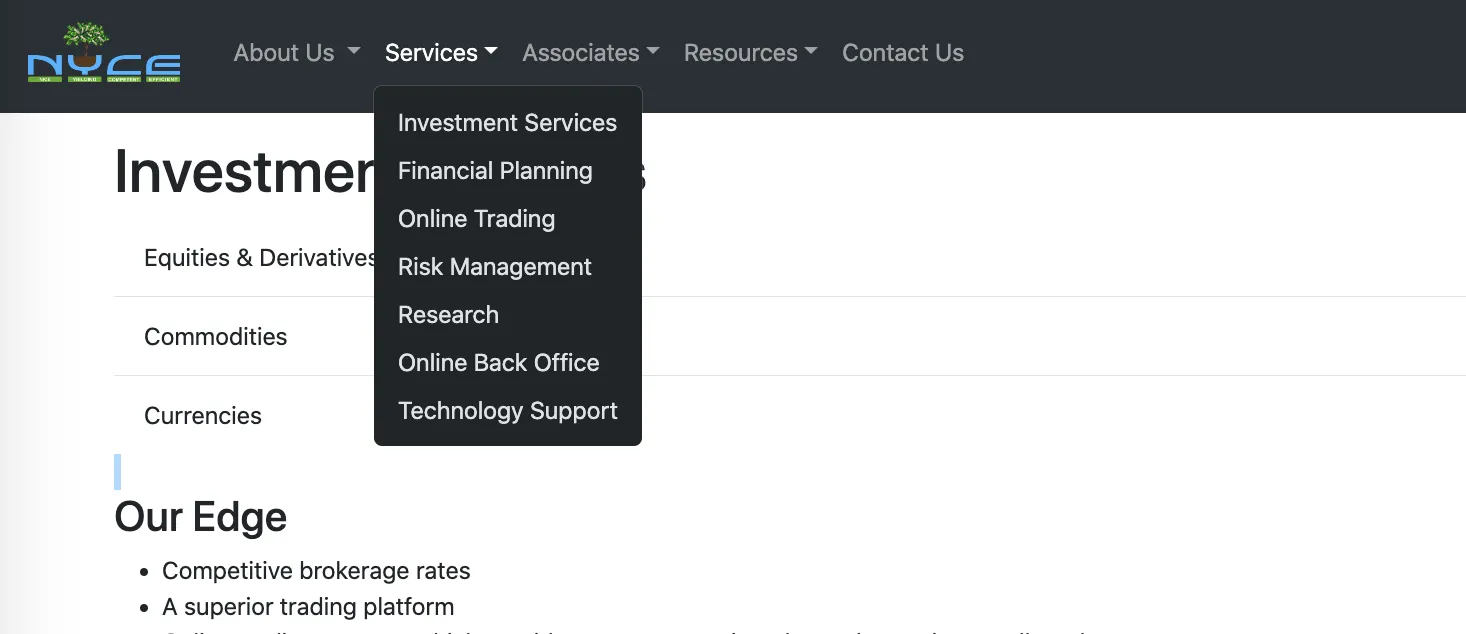The width and height of the screenshot is (1466, 634).
Task: Select Technology Support menu item
Action: point(507,411)
